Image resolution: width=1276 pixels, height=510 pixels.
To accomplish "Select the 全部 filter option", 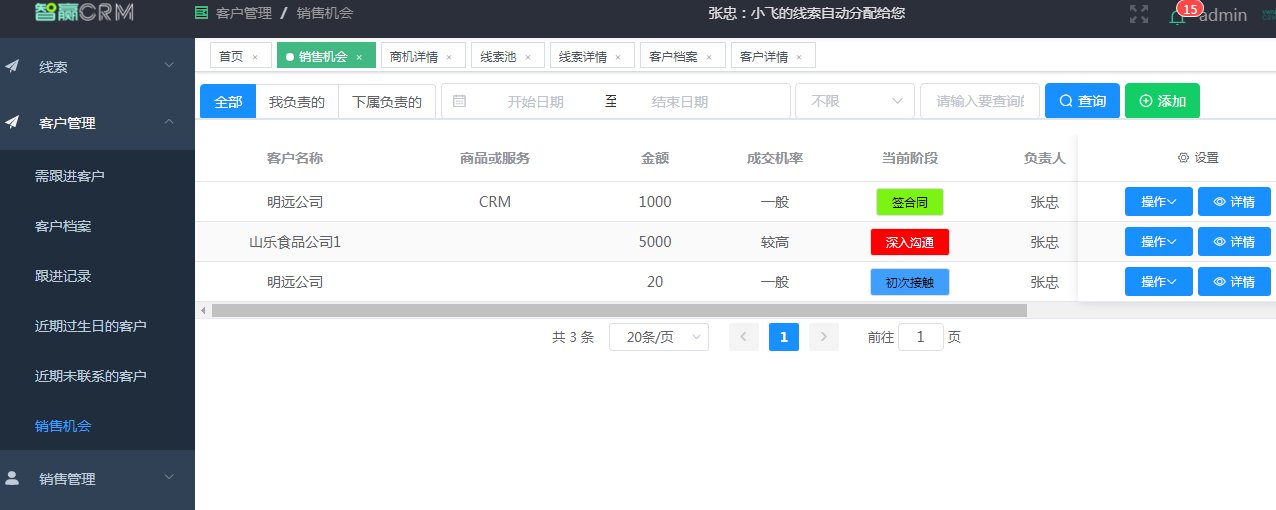I will pyautogui.click(x=228, y=101).
